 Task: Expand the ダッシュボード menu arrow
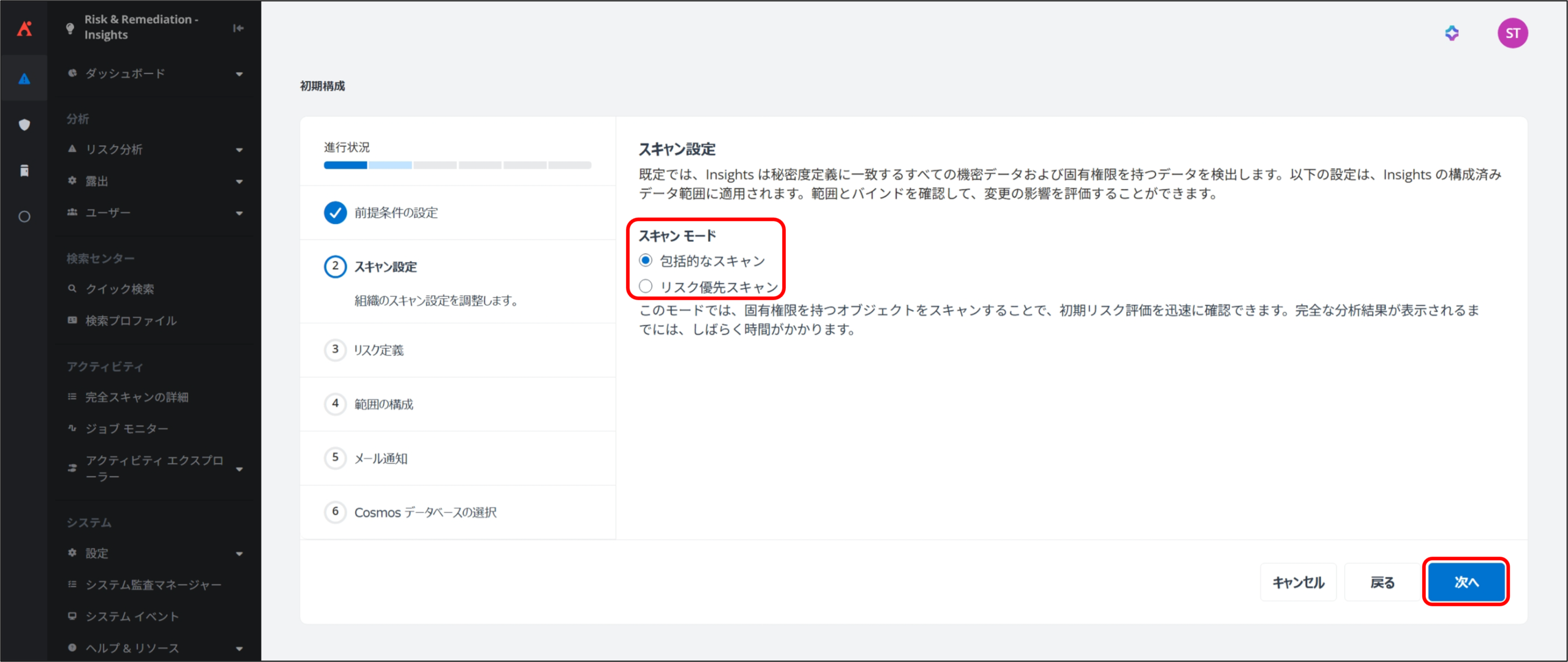(239, 74)
